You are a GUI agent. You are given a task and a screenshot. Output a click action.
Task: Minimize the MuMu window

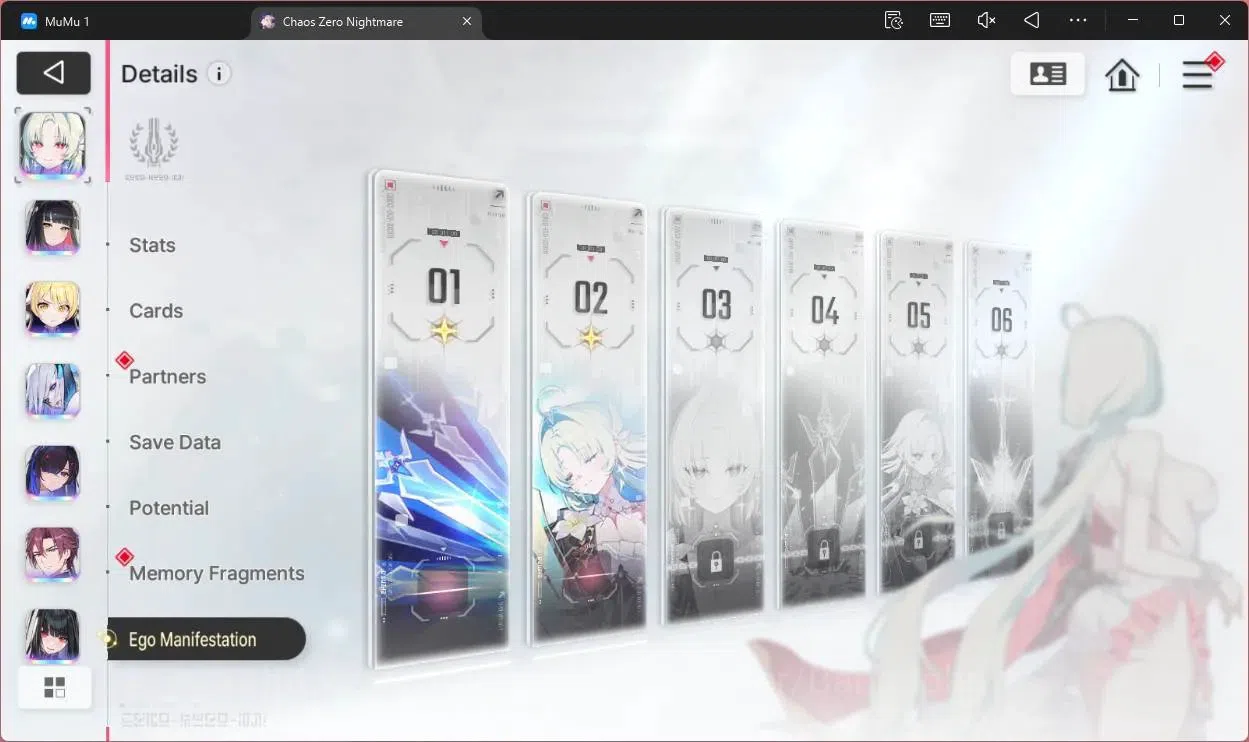(1133, 20)
